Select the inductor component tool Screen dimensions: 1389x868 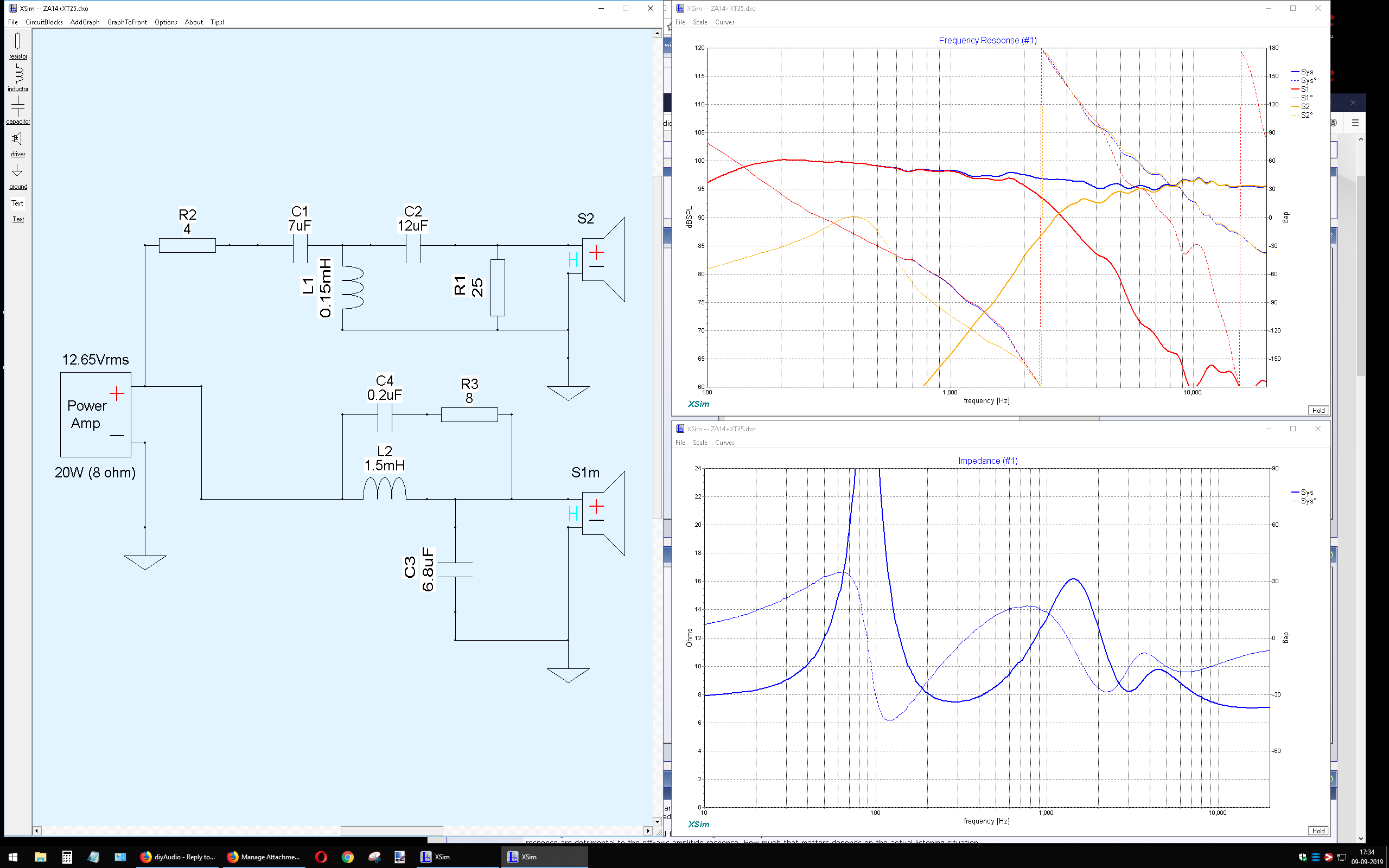pyautogui.click(x=18, y=78)
